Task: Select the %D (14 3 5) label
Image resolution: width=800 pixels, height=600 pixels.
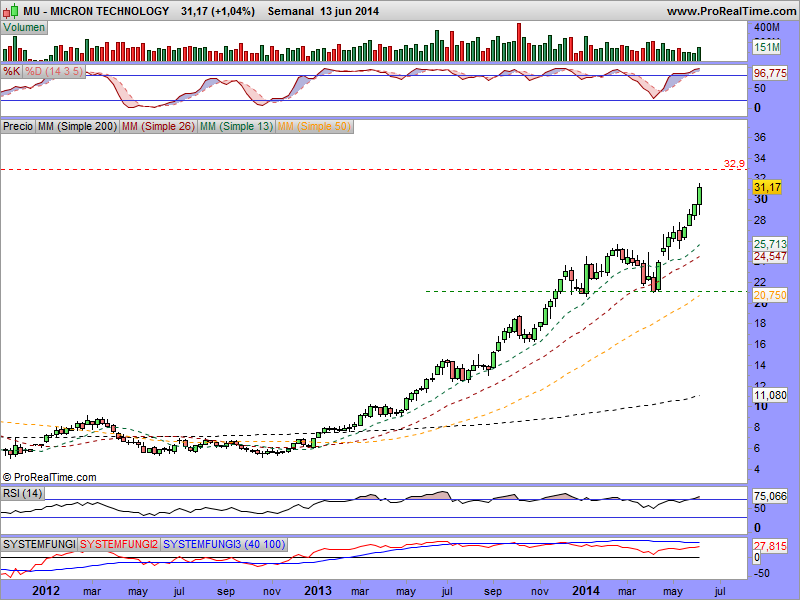Action: pos(54,71)
